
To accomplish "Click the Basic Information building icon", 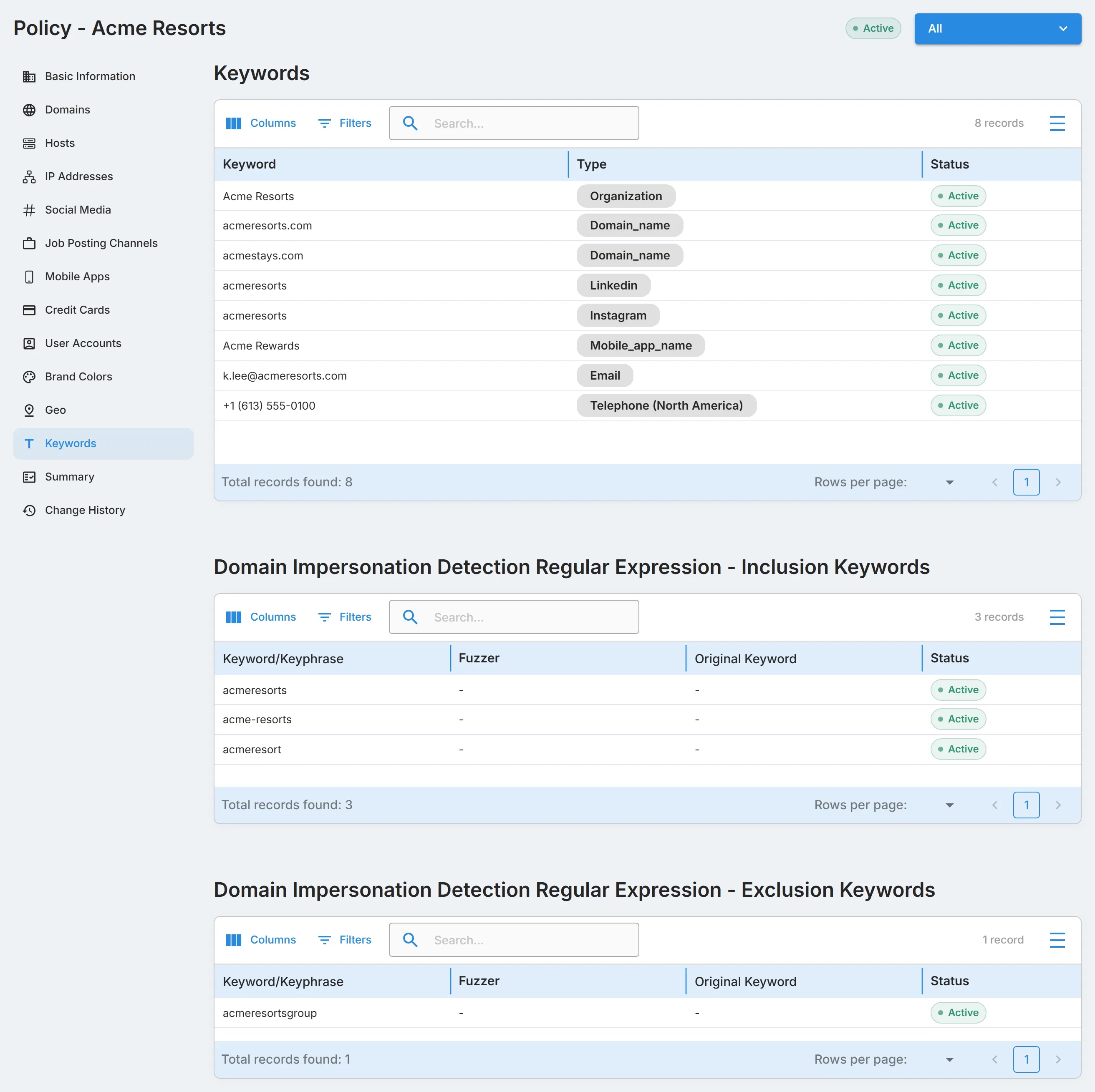I will click(x=29, y=76).
